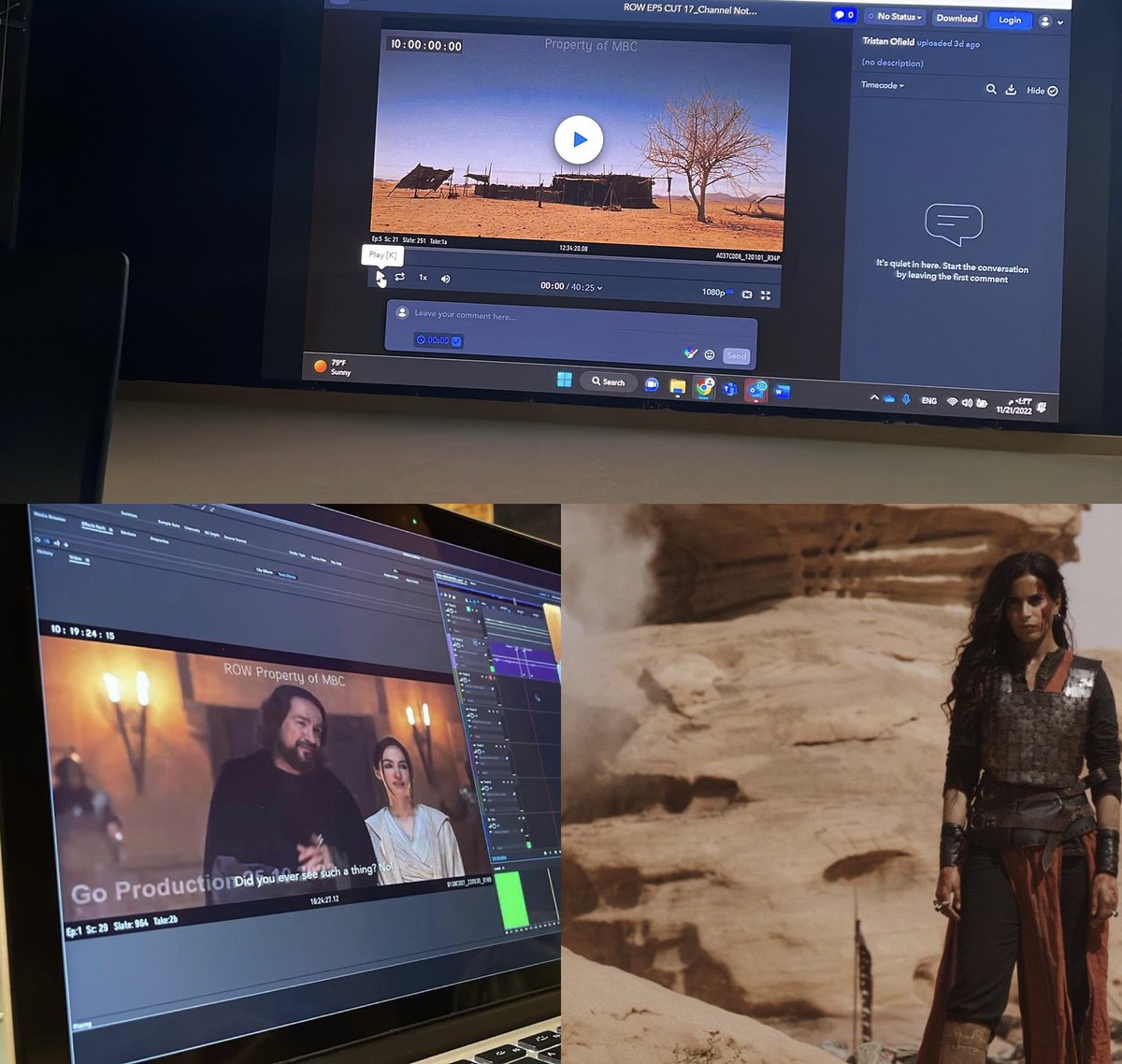The height and width of the screenshot is (1064, 1122).
Task: Click the Send comment button
Action: 736,355
